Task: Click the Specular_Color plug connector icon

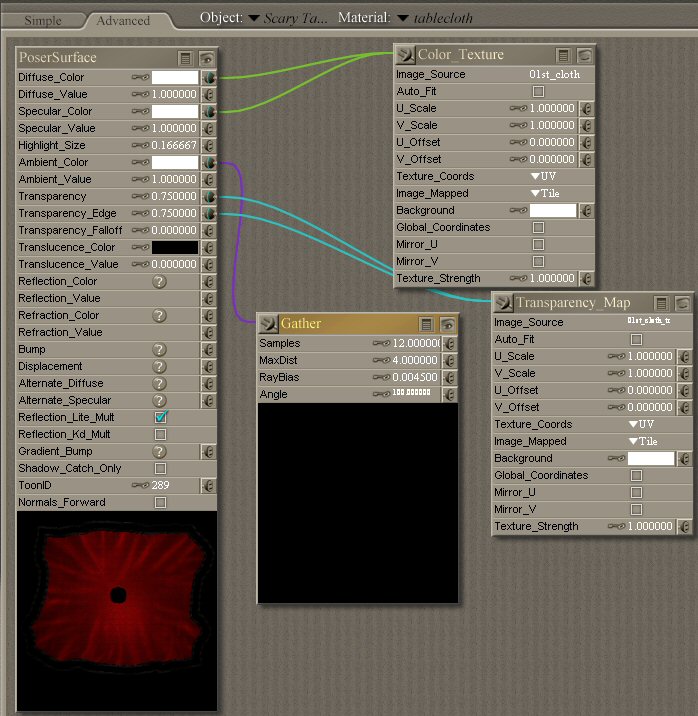Action: [x=209, y=111]
